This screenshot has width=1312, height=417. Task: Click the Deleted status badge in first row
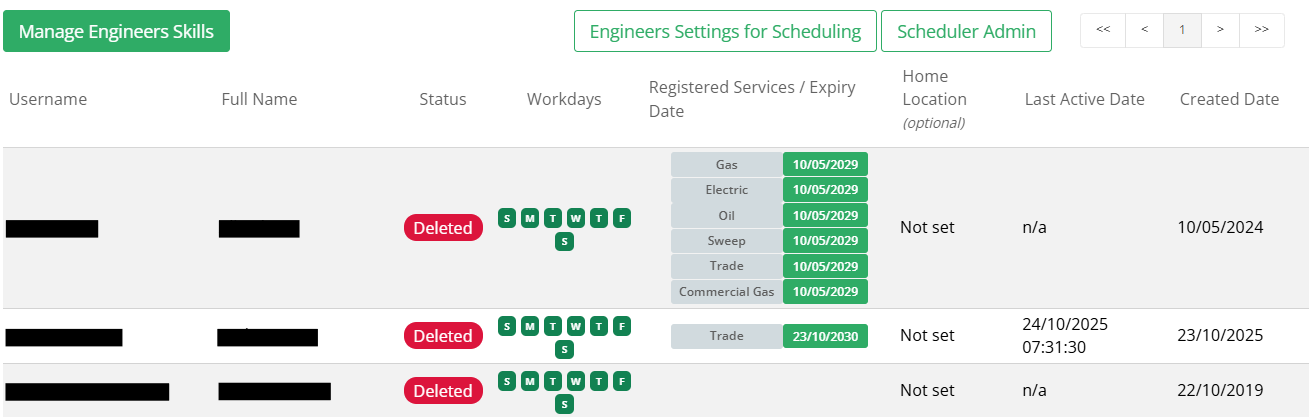click(x=443, y=228)
